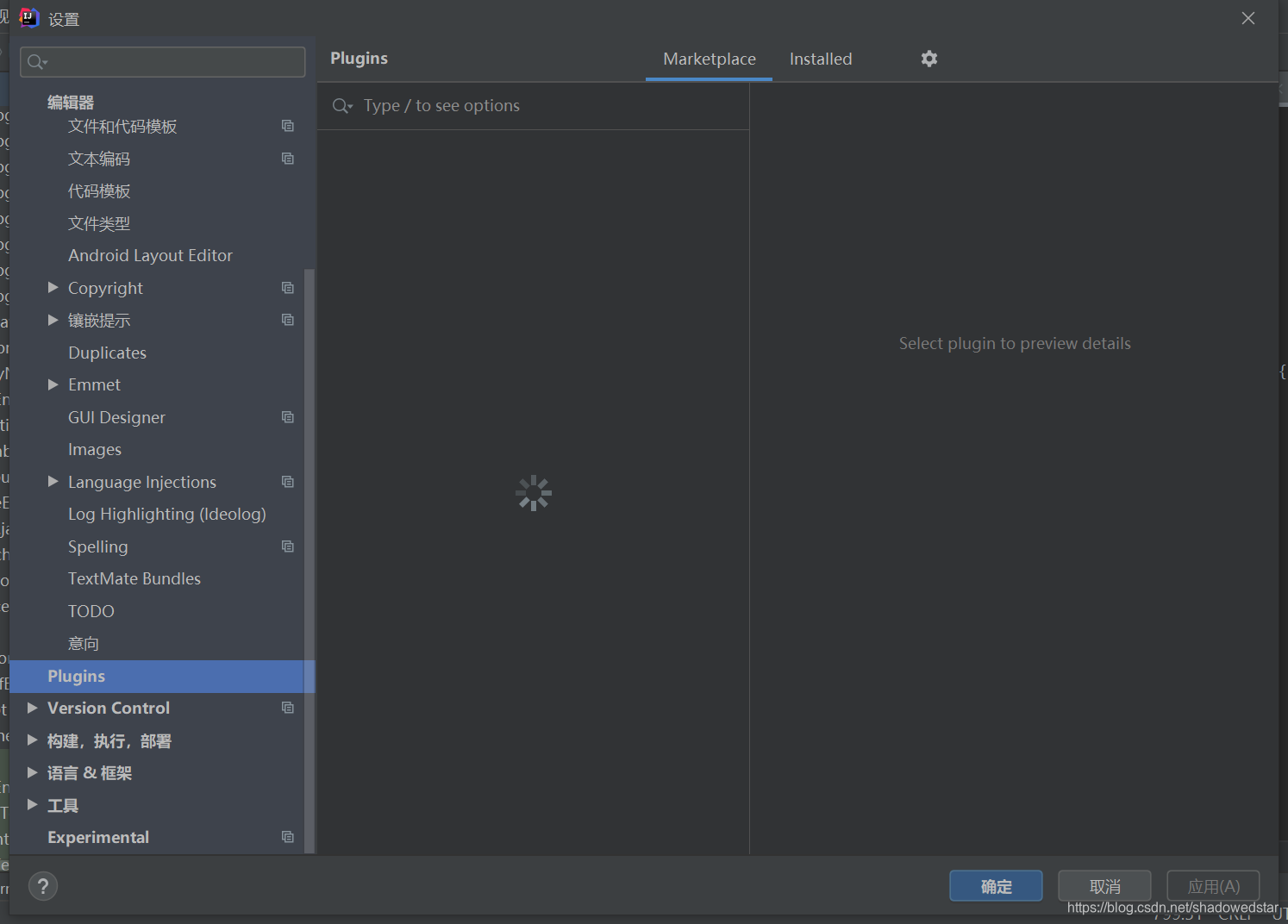This screenshot has width=1288, height=924.
Task: Select Version Control in the settings tree
Action: point(109,708)
